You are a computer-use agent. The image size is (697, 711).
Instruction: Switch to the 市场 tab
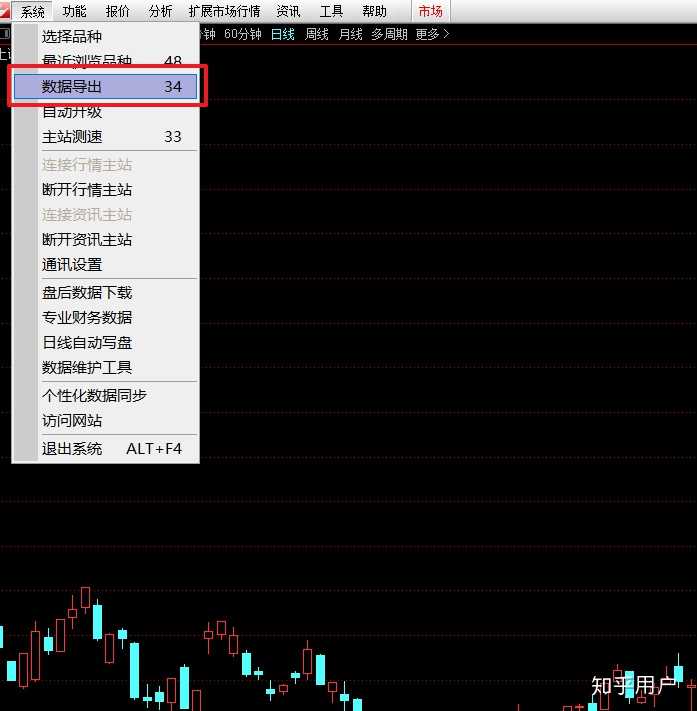[x=430, y=11]
